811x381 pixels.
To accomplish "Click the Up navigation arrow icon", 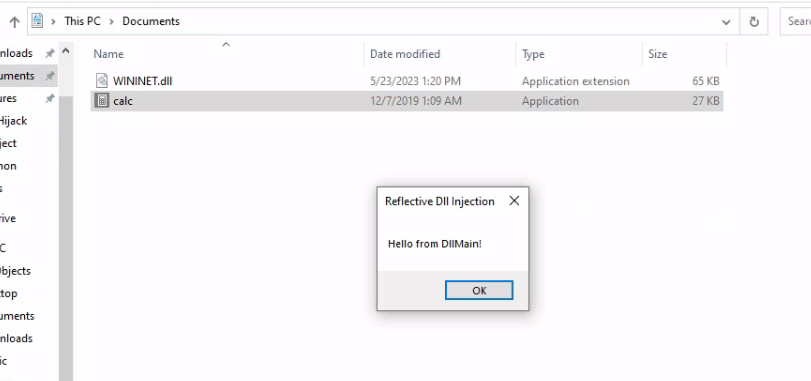I will [x=14, y=22].
